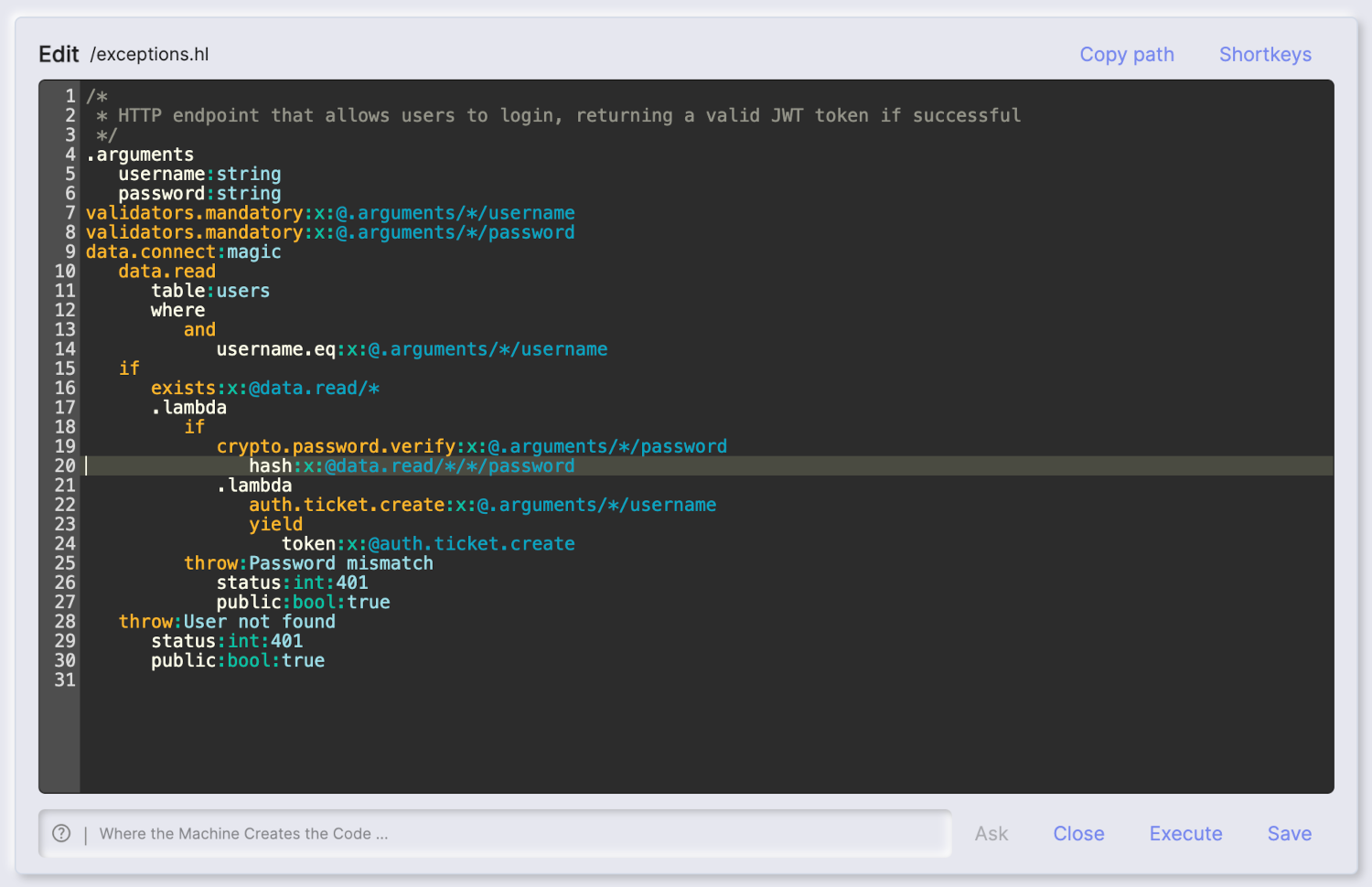1372x887 pixels.
Task: Click line number 1 in the gutter
Action: [70, 96]
